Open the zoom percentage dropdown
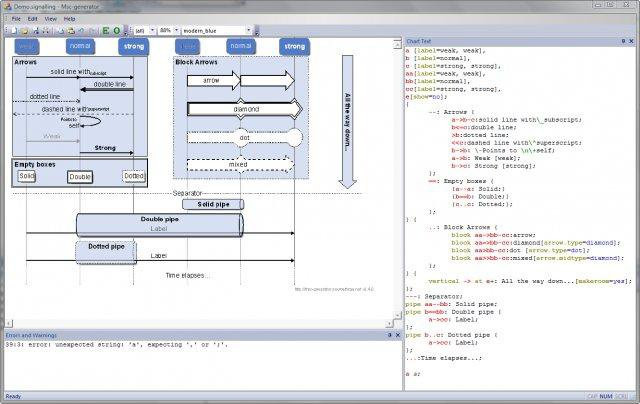This screenshot has width=640, height=404. click(x=176, y=31)
